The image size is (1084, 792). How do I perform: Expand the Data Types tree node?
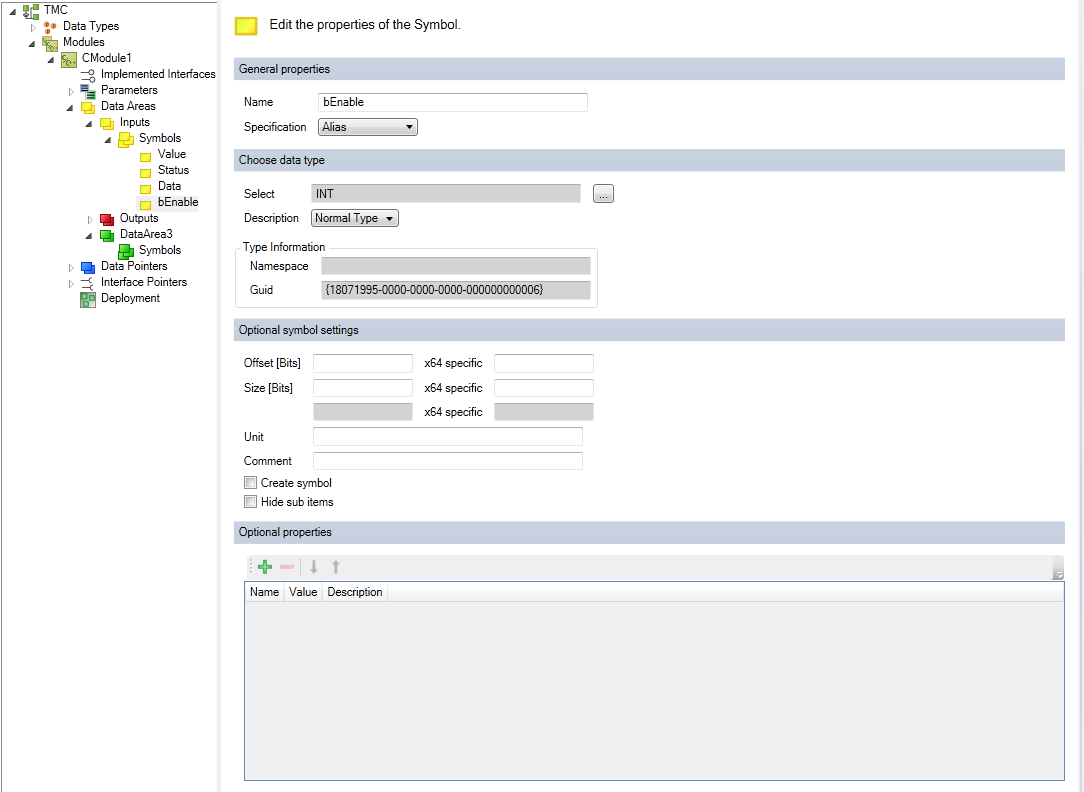click(x=32, y=28)
